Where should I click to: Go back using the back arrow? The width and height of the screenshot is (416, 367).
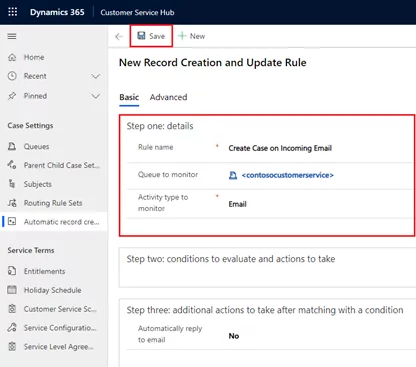click(x=119, y=36)
